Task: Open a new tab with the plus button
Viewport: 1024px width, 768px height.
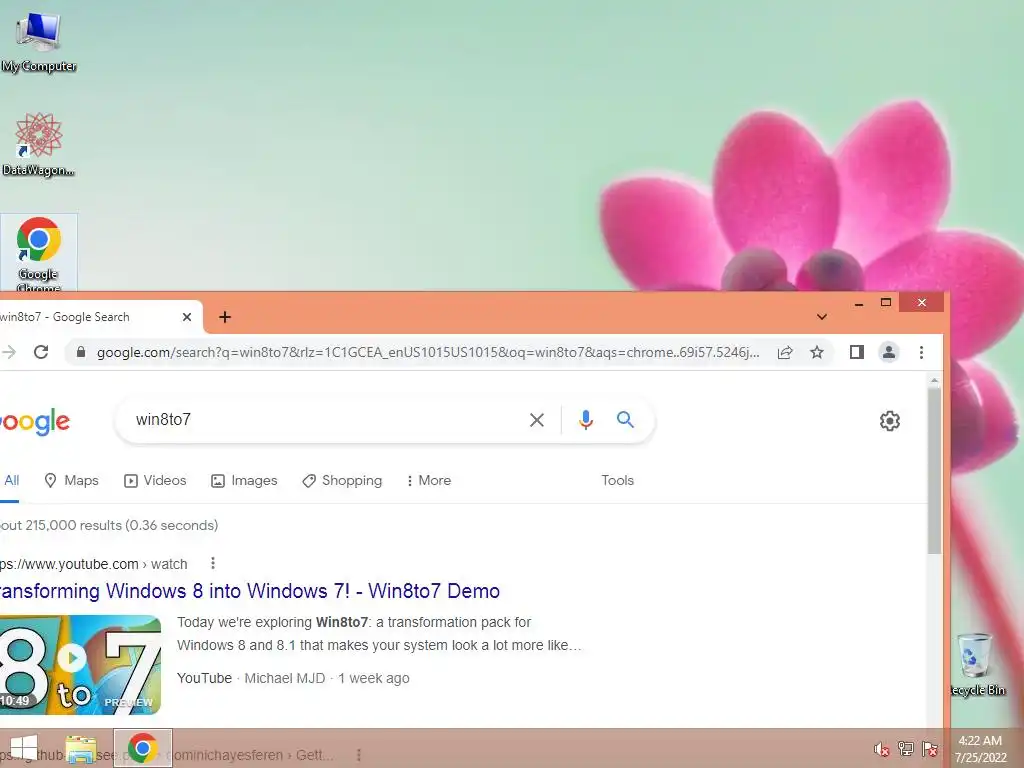Action: (x=225, y=317)
